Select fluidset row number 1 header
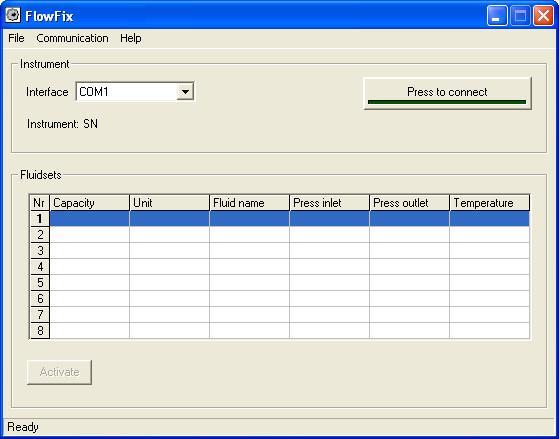The height and width of the screenshot is (439, 559). point(40,219)
